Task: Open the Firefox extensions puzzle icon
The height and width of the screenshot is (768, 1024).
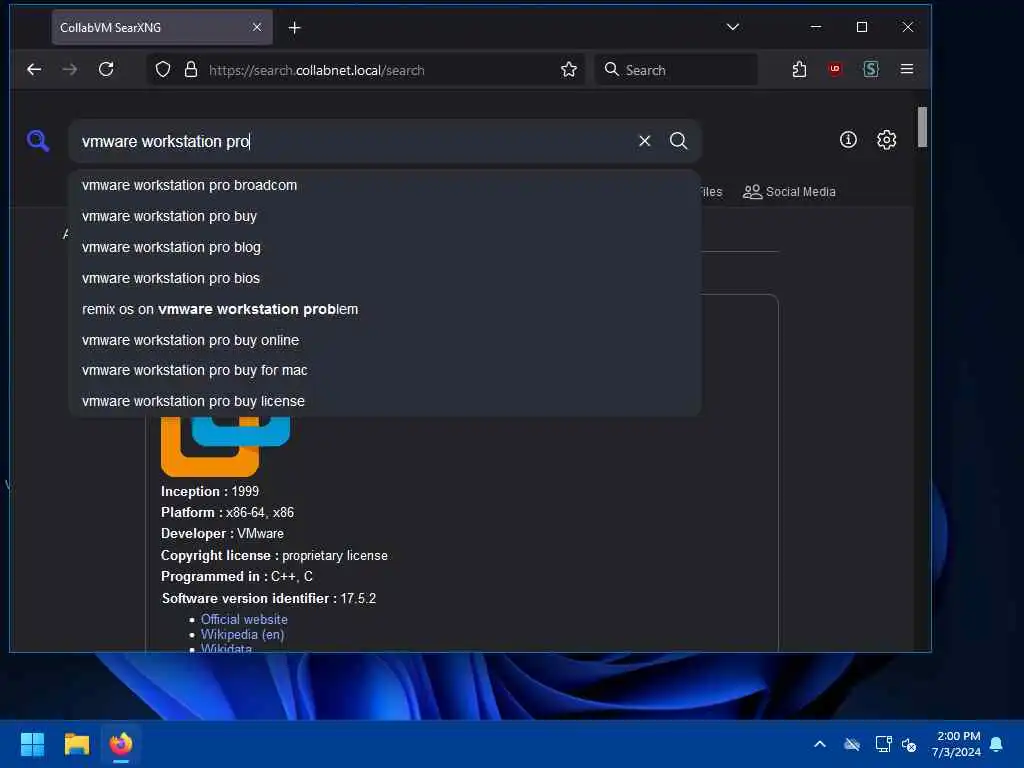Action: 799,69
